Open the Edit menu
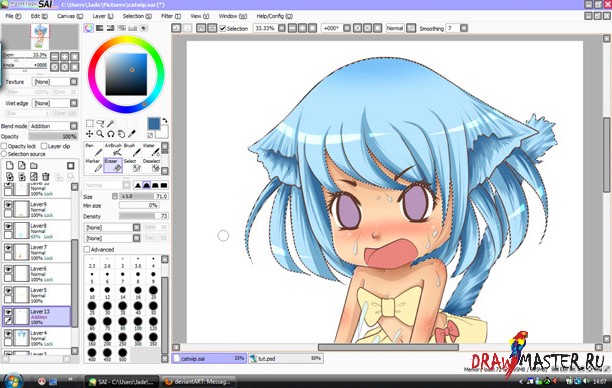This screenshot has height=388, width=612. tap(39, 16)
